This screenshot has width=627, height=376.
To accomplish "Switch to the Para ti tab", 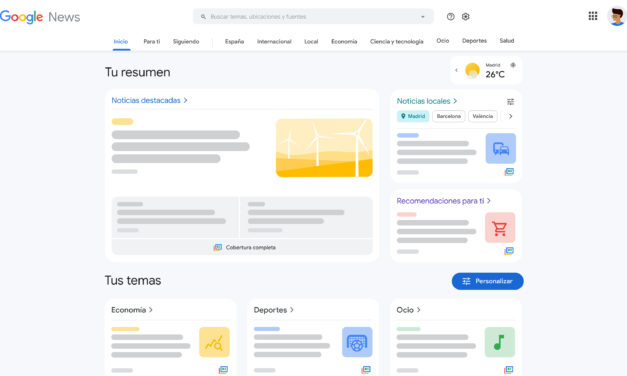I will [152, 42].
